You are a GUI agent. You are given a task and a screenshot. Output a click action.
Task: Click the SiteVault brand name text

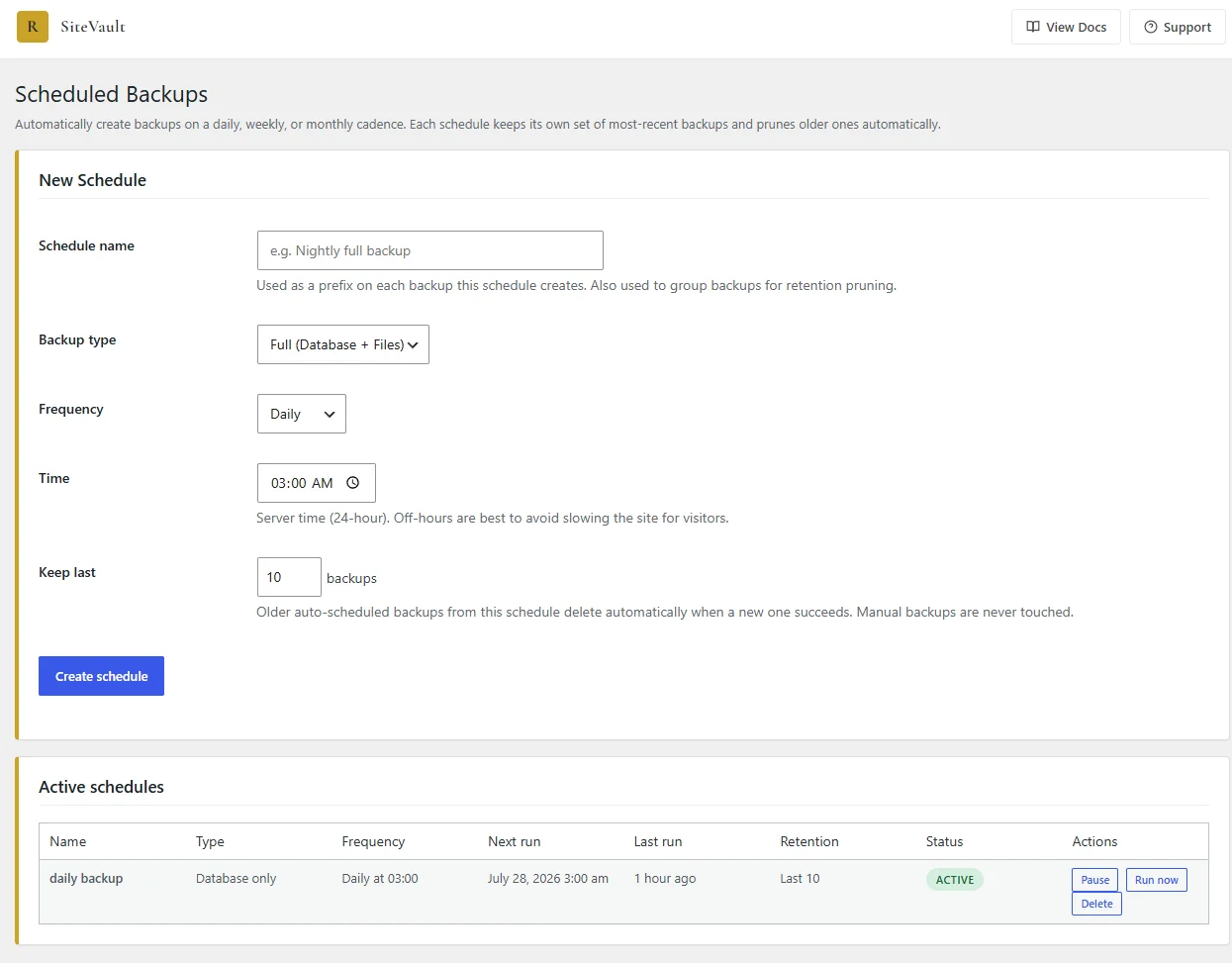coord(93,27)
